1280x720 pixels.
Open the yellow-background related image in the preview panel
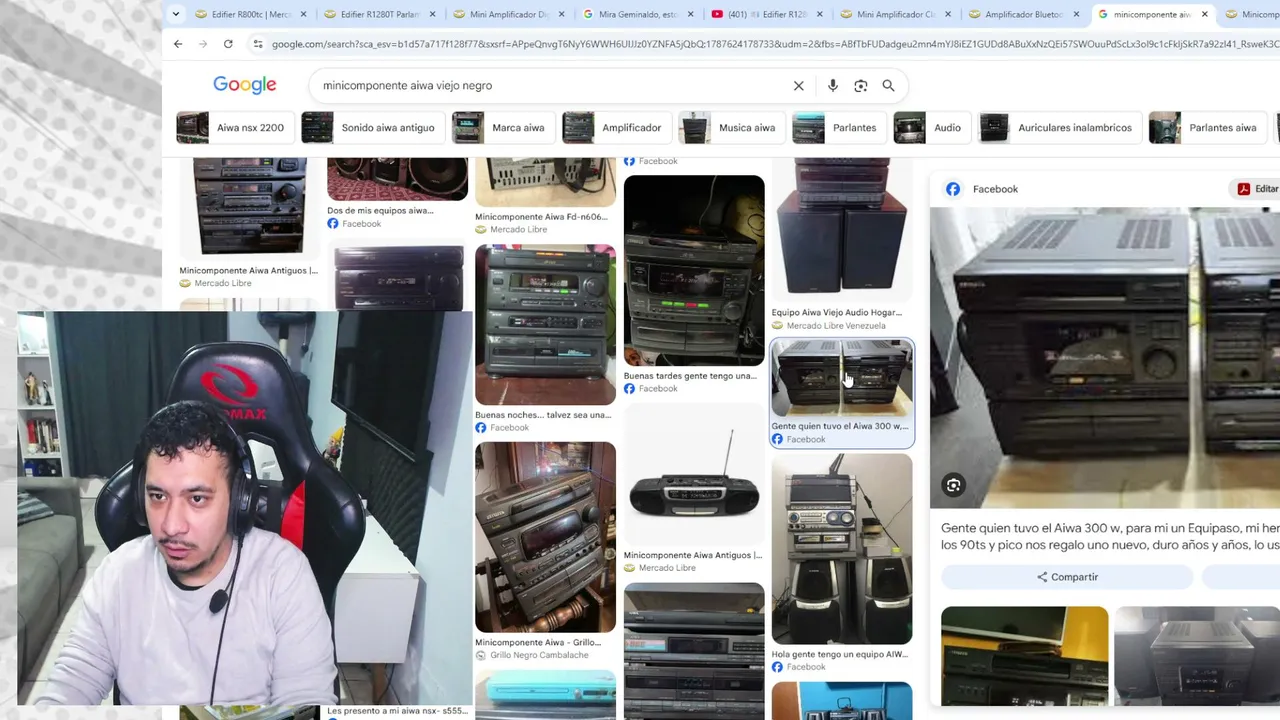(1024, 656)
